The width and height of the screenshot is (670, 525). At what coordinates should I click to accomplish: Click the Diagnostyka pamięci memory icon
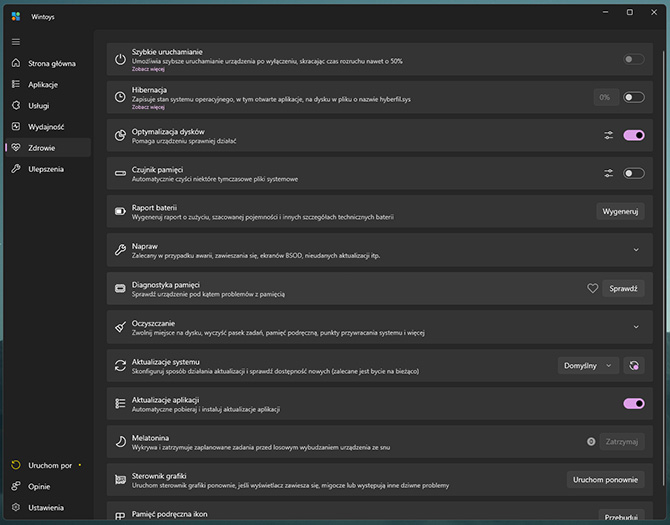[x=120, y=289]
